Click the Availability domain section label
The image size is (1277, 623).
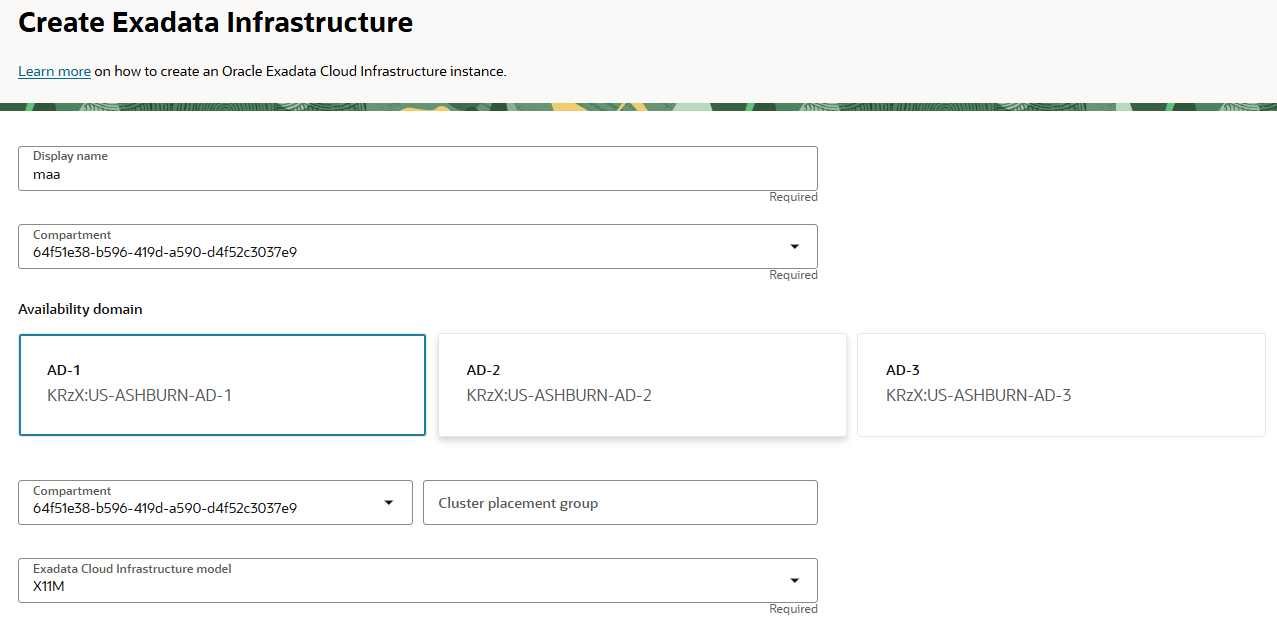(80, 310)
